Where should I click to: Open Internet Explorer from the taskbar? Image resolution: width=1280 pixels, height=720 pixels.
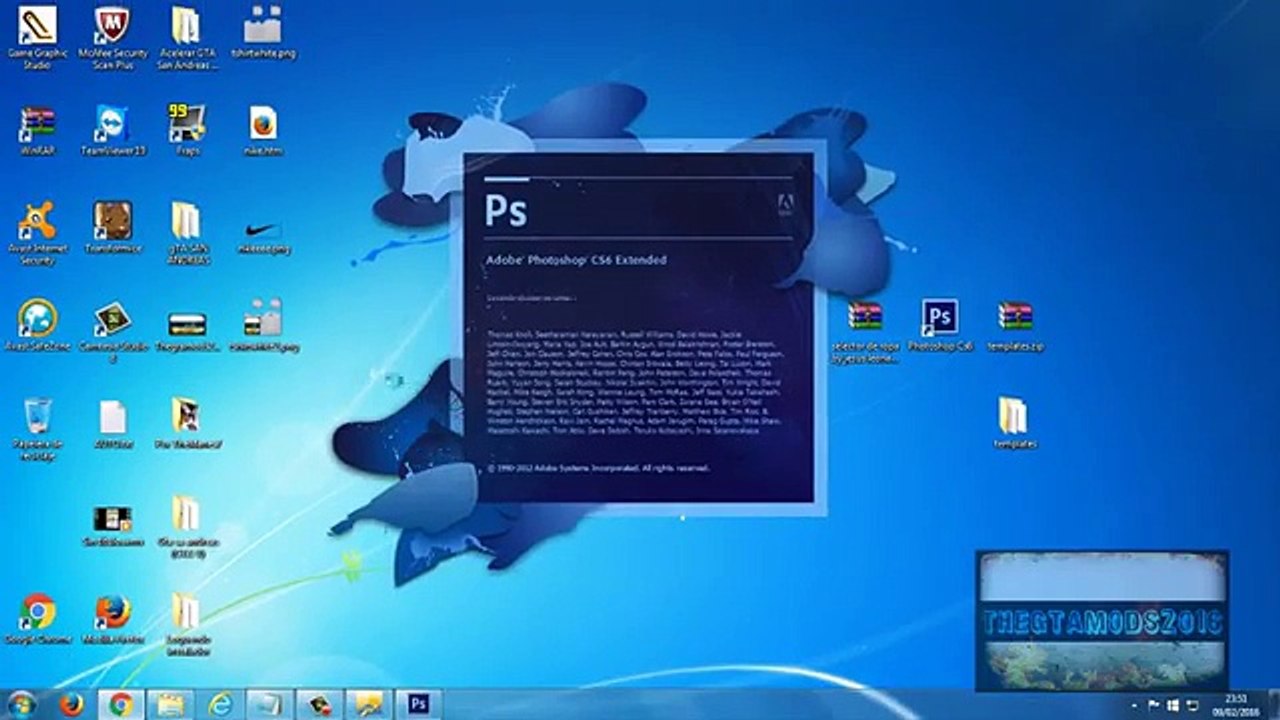pos(220,704)
